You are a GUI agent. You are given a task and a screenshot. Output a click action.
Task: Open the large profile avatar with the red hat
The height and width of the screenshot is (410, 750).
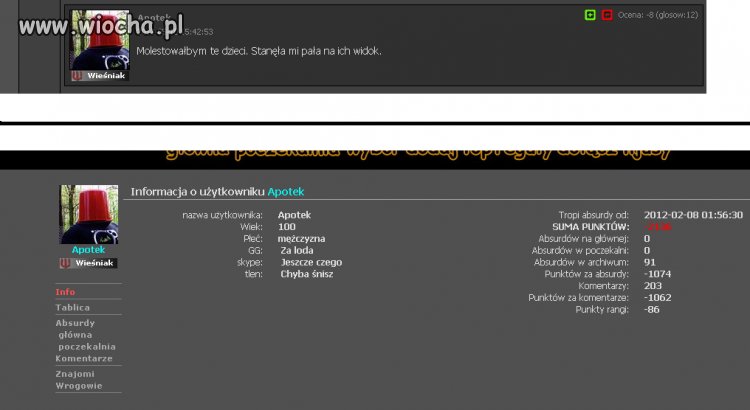(x=88, y=214)
